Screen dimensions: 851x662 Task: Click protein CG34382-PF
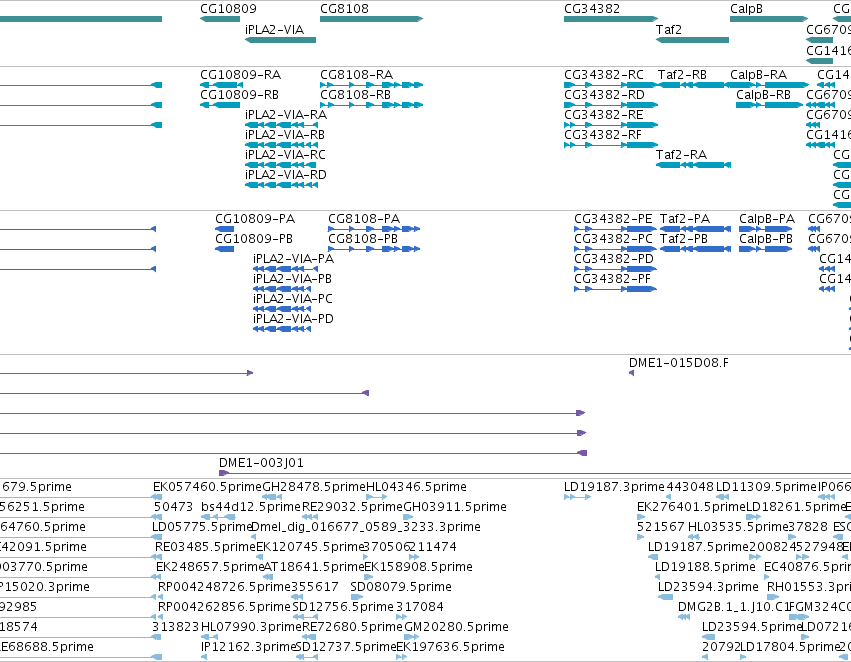pos(613,279)
